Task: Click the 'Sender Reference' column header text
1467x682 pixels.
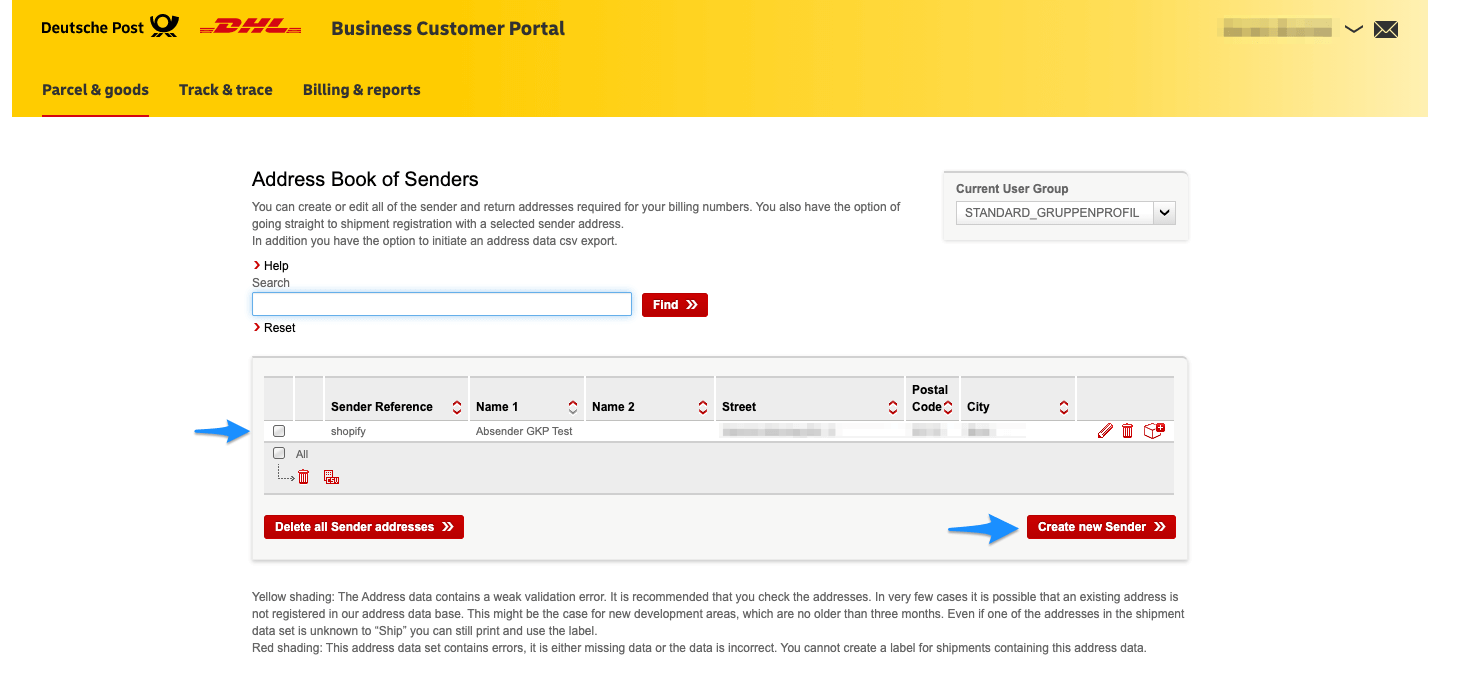Action: (x=382, y=407)
